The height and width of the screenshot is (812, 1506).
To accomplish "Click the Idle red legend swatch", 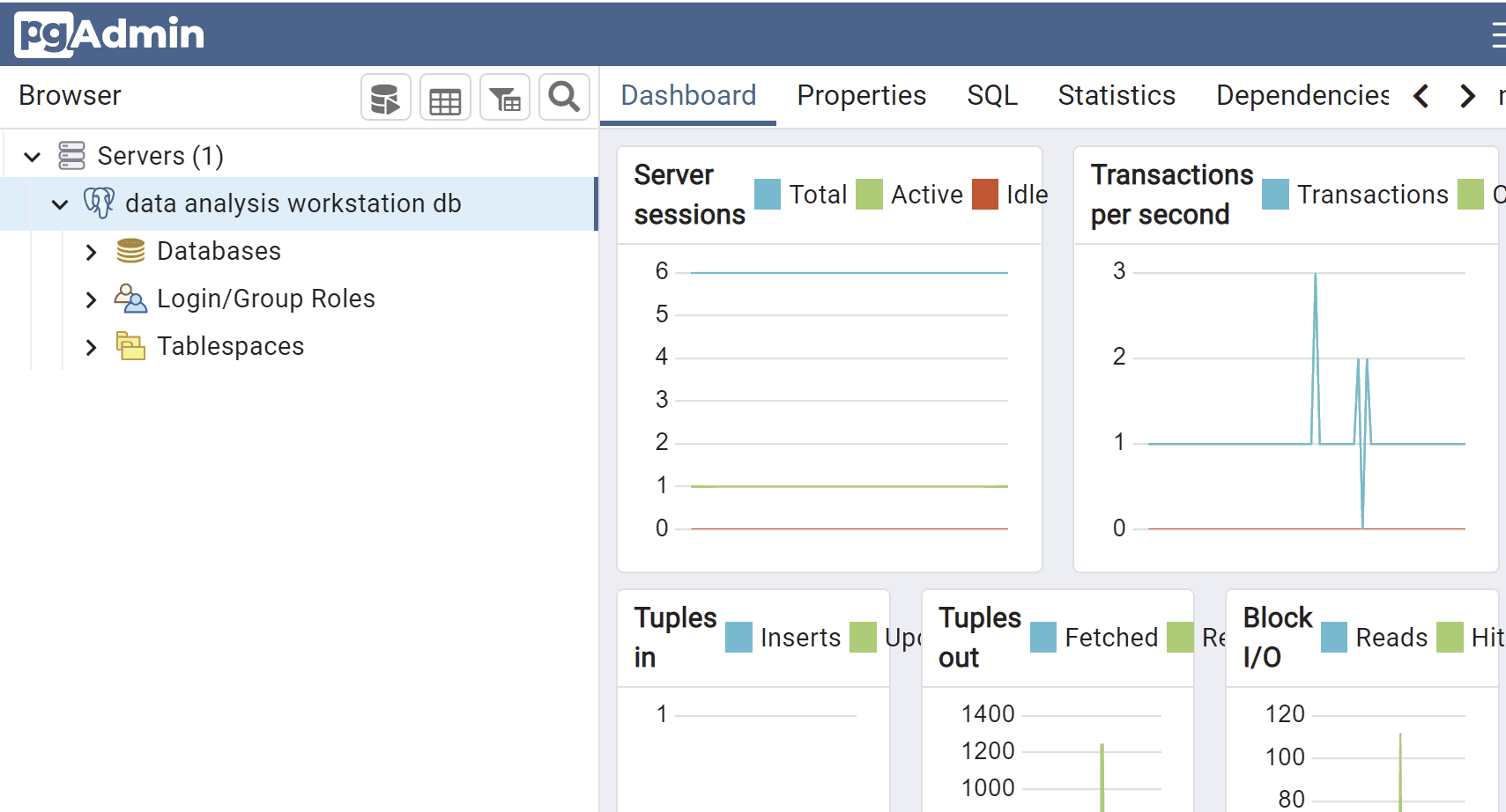I will click(984, 195).
